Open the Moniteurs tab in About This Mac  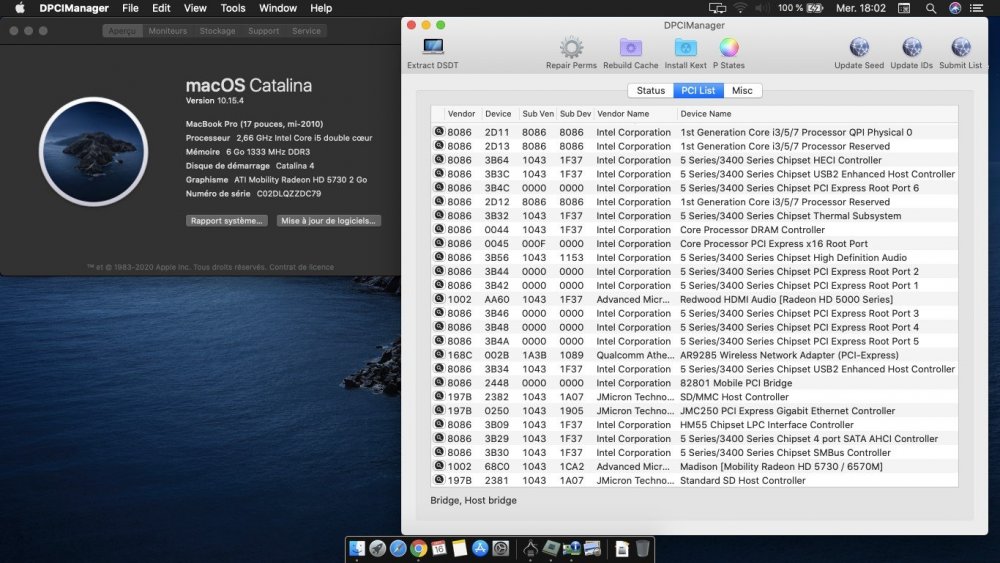tap(168, 31)
